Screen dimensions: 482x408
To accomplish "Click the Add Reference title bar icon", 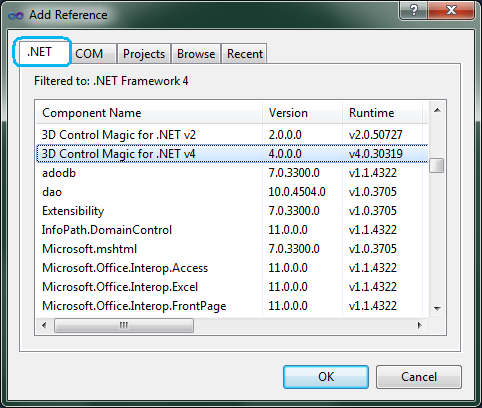I will coord(16,15).
